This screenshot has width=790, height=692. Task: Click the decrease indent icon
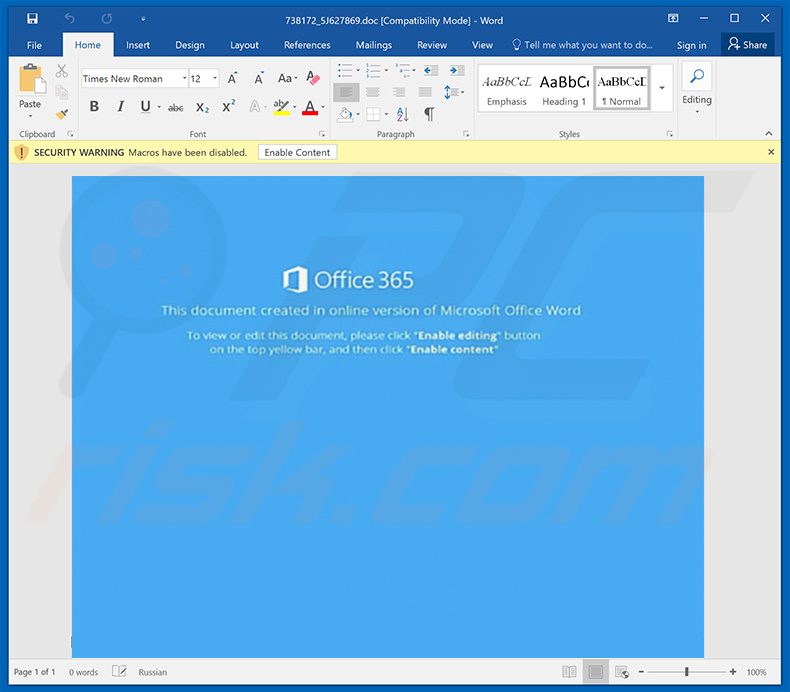431,71
